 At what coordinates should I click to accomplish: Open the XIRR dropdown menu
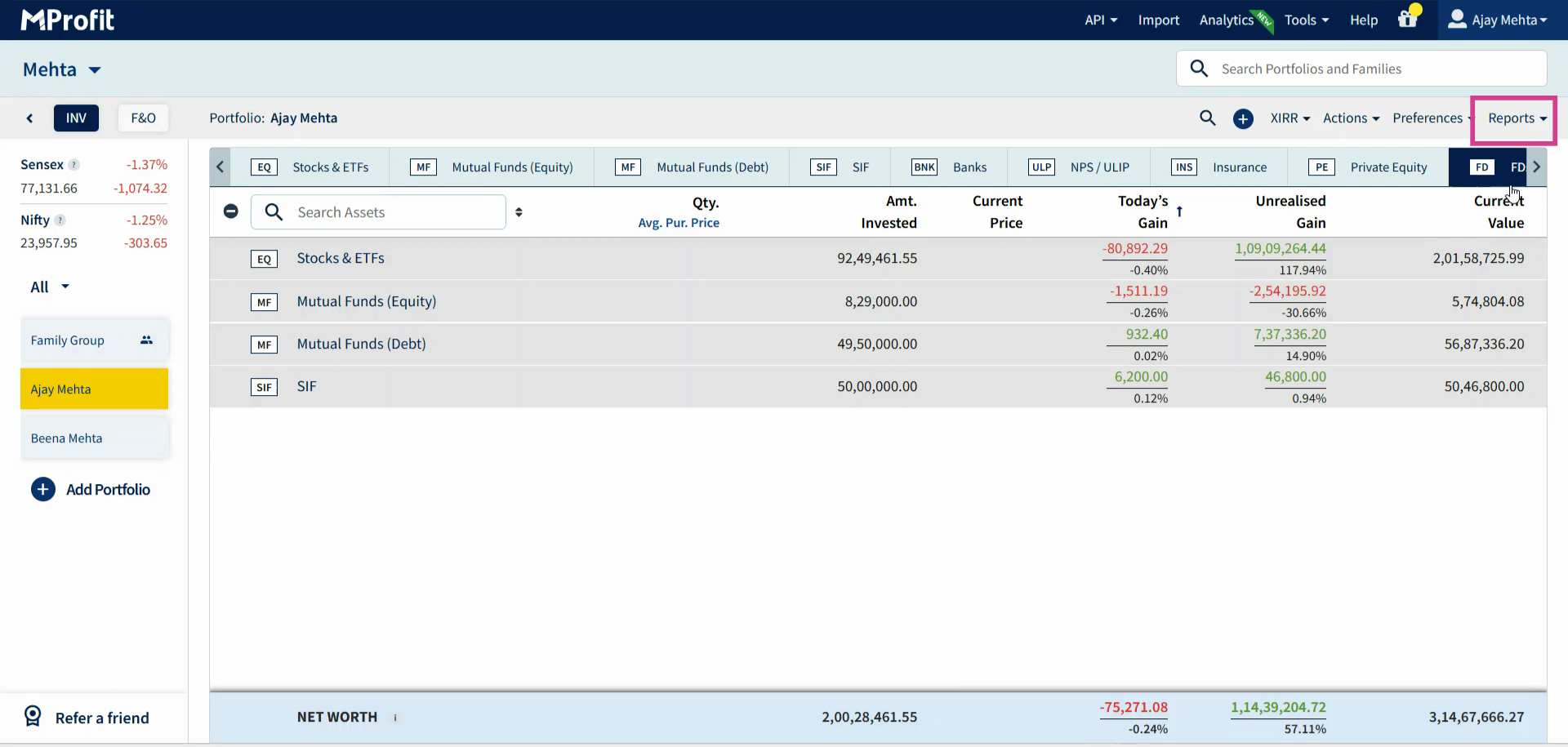[x=1290, y=118]
